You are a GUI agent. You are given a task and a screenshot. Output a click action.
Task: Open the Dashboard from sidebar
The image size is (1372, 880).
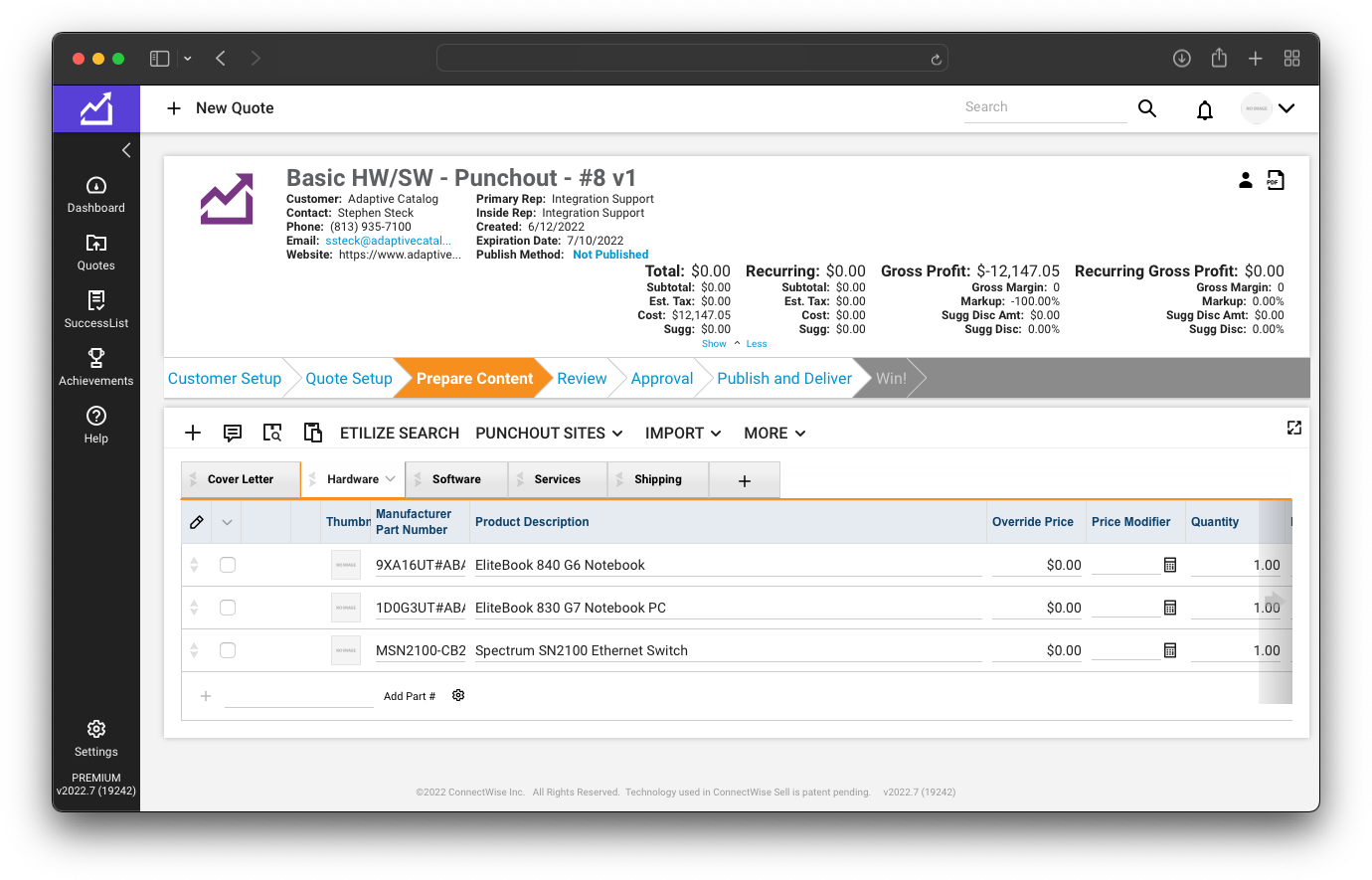[96, 195]
